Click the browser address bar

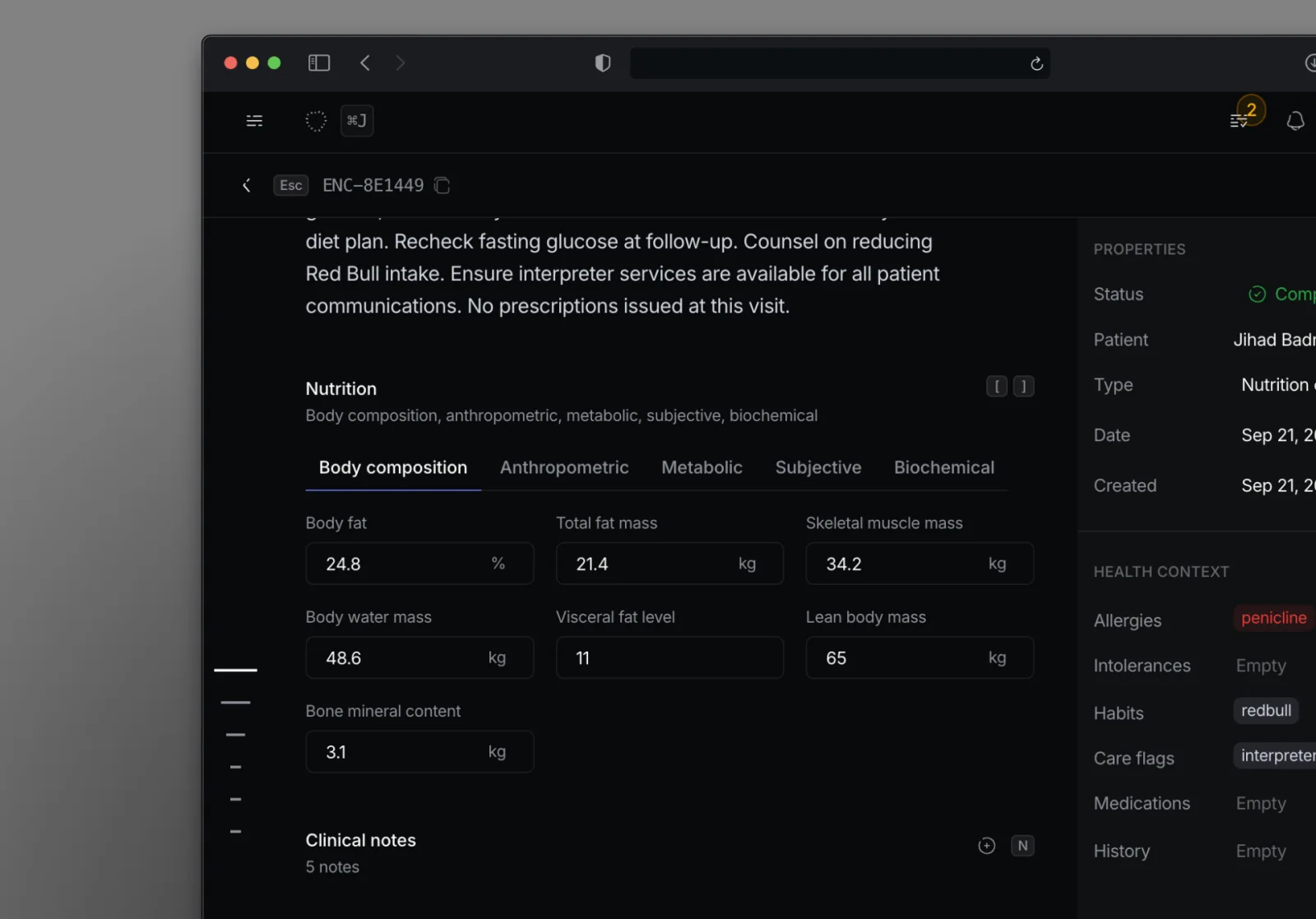pos(840,63)
